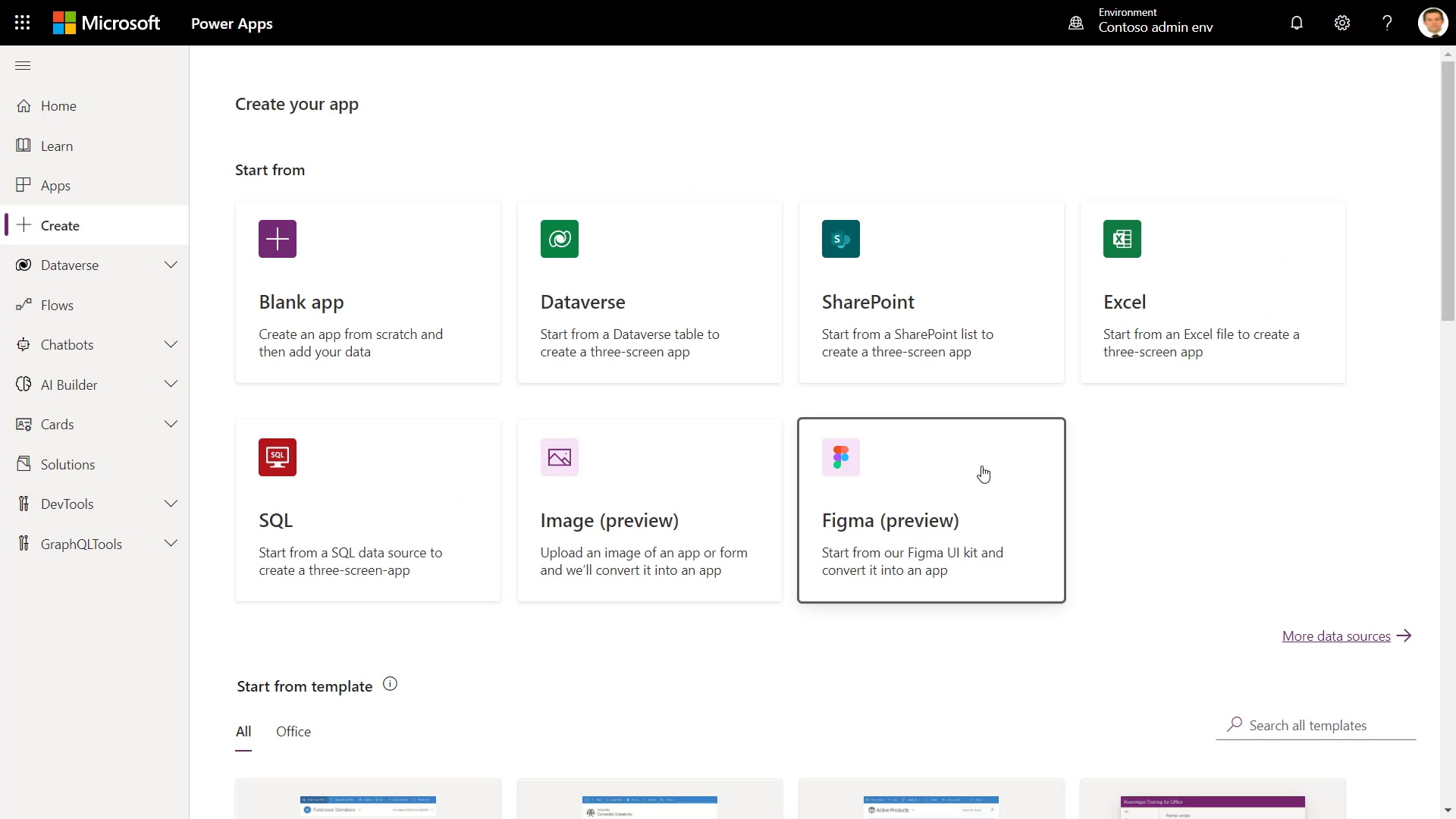Choose the SQL card title
The height and width of the screenshot is (819, 1456).
tap(275, 521)
